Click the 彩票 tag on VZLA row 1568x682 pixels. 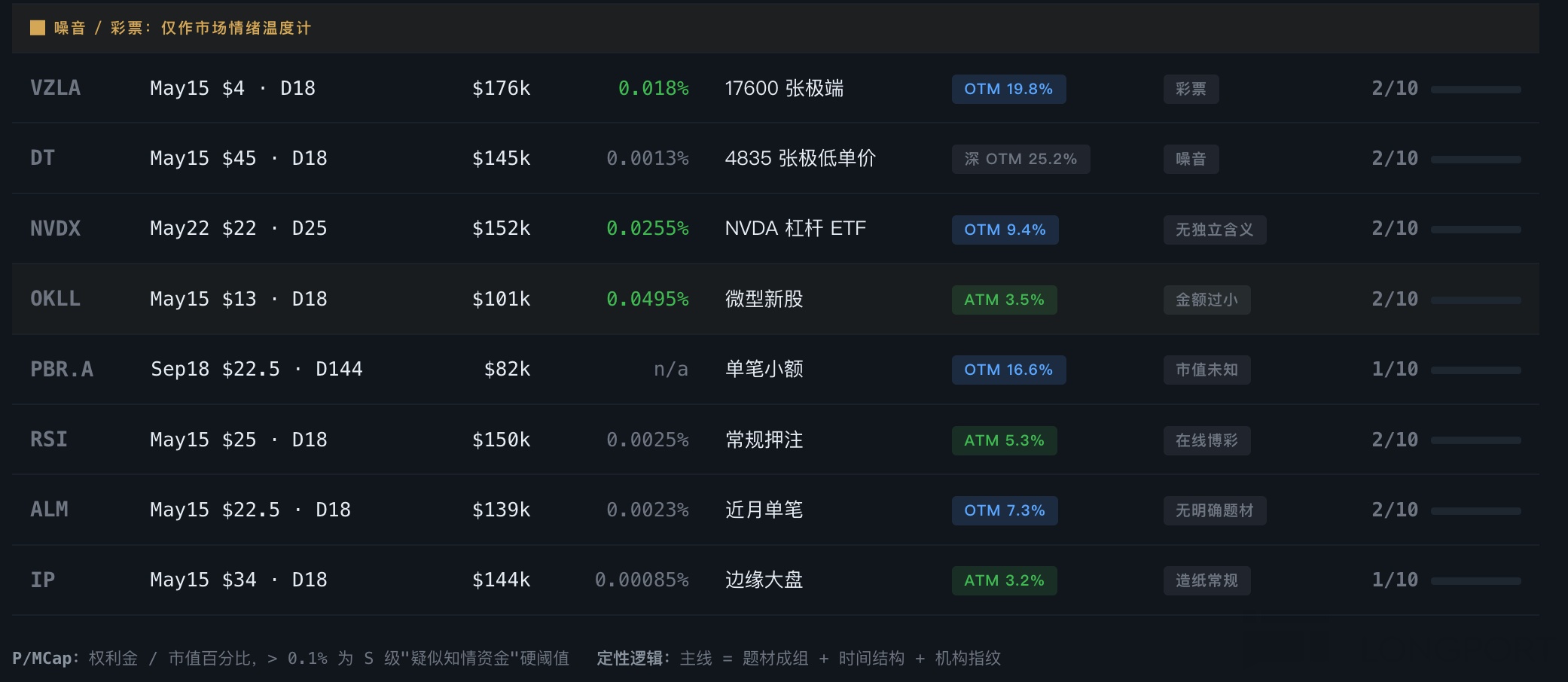point(1190,89)
